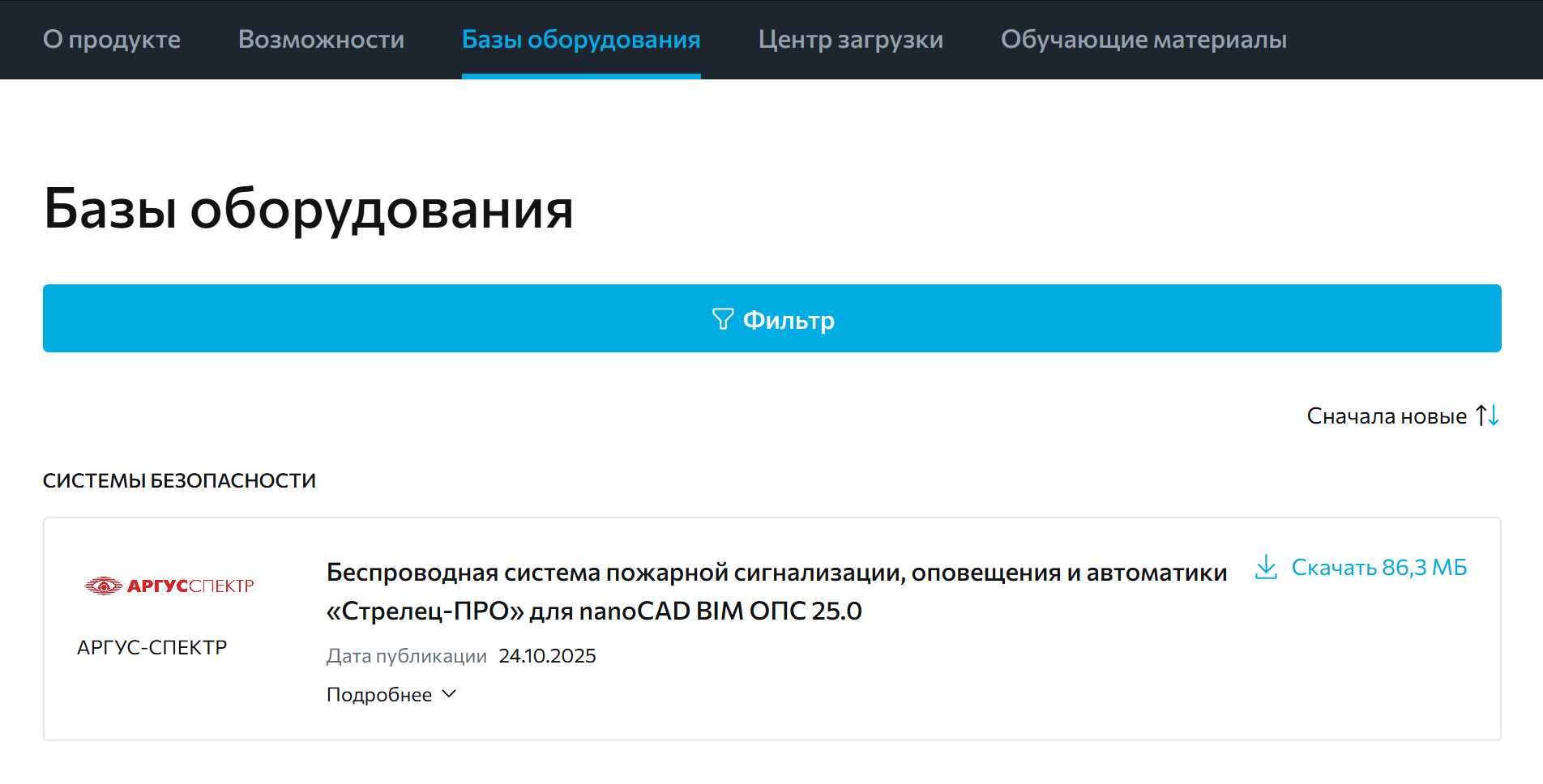
Task: Open the Обучающие материалы section
Action: 1144,39
